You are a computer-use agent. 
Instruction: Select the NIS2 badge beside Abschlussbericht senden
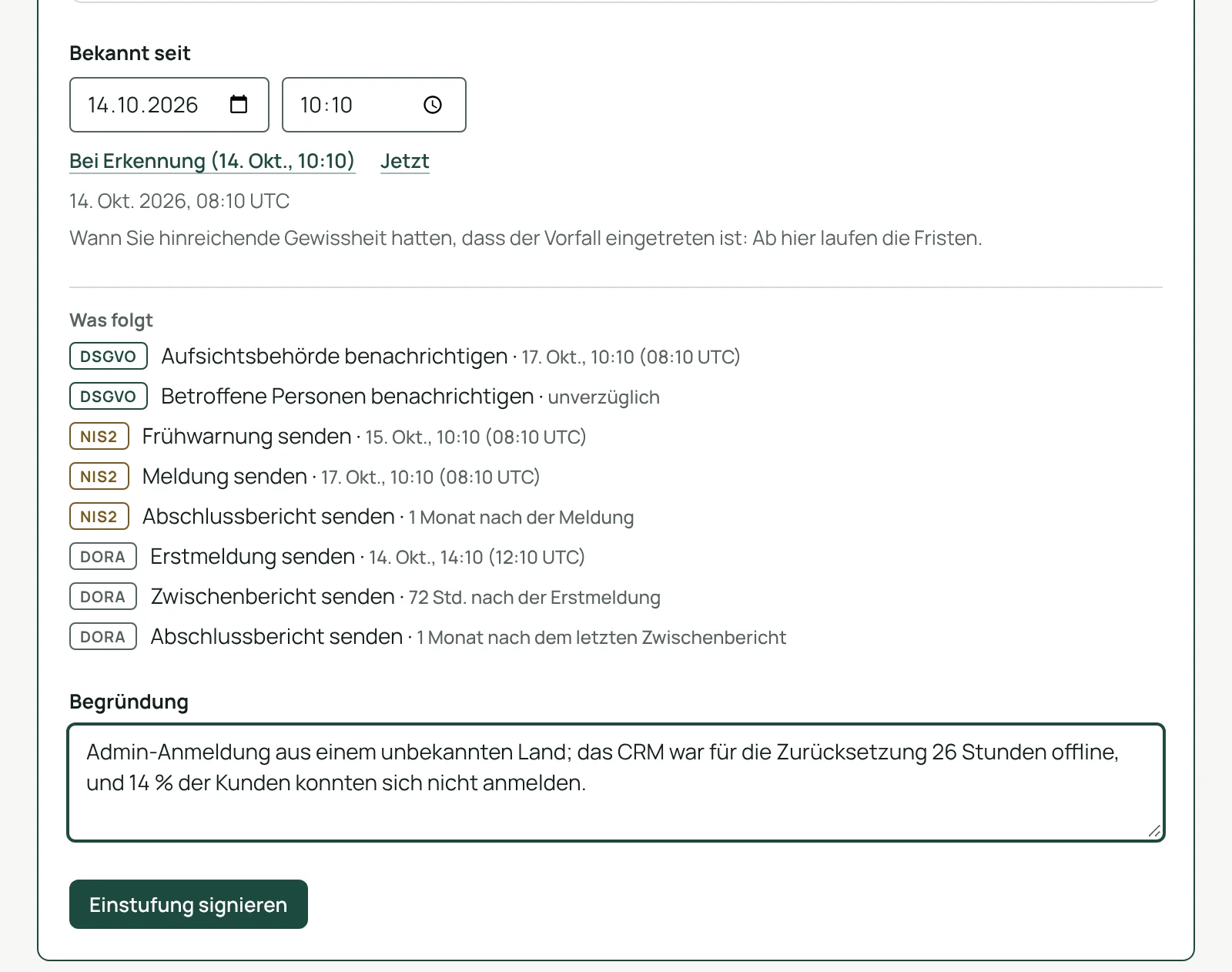point(99,517)
